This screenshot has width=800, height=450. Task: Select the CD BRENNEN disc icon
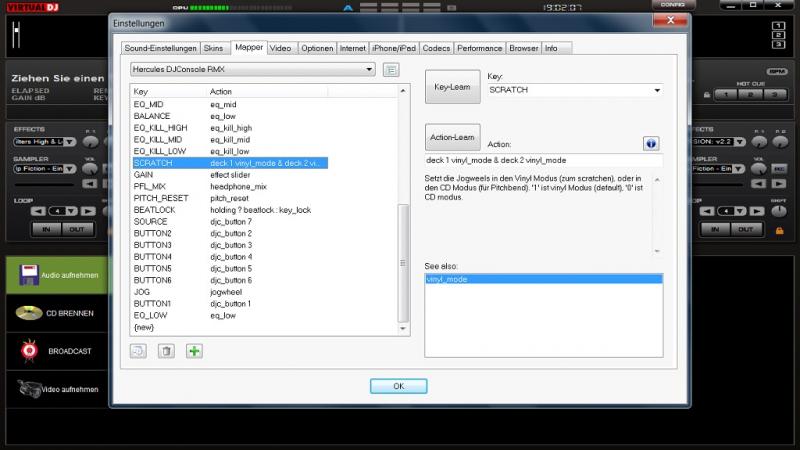28,313
